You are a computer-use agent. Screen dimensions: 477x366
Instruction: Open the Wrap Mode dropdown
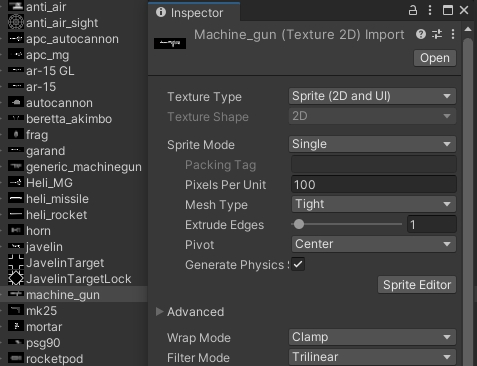point(372,337)
